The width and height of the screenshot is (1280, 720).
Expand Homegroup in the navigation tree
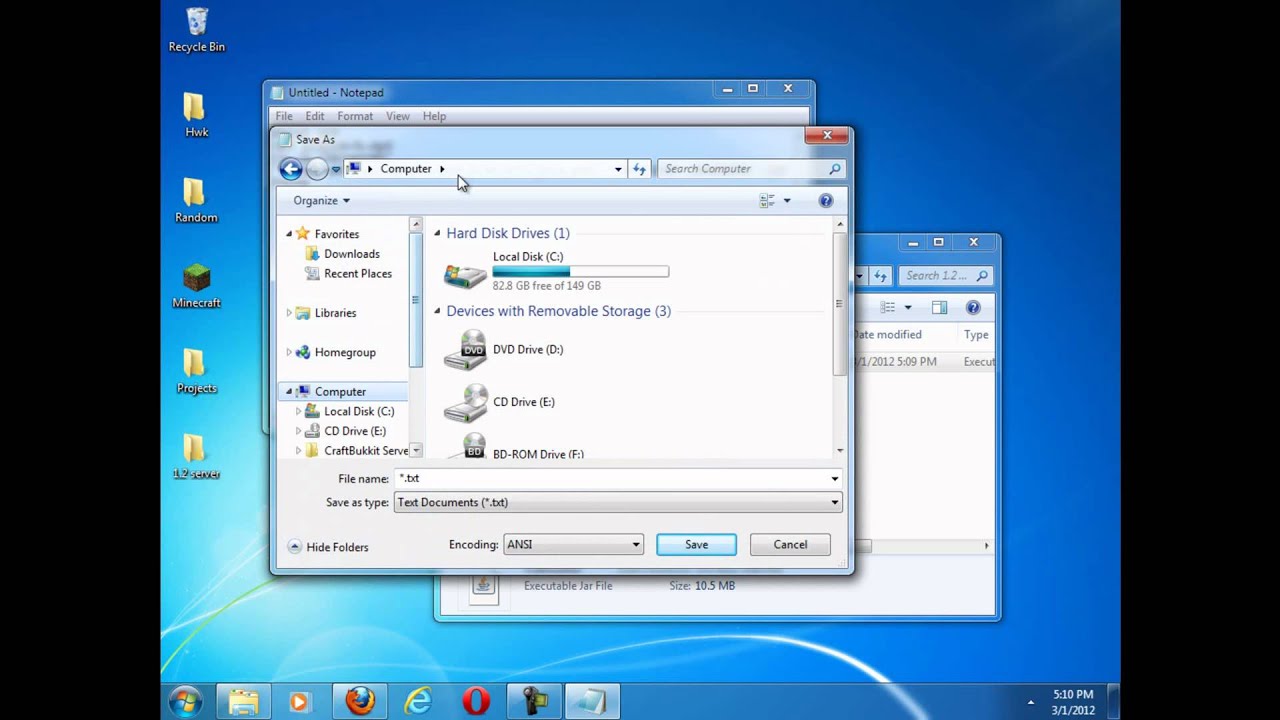289,352
